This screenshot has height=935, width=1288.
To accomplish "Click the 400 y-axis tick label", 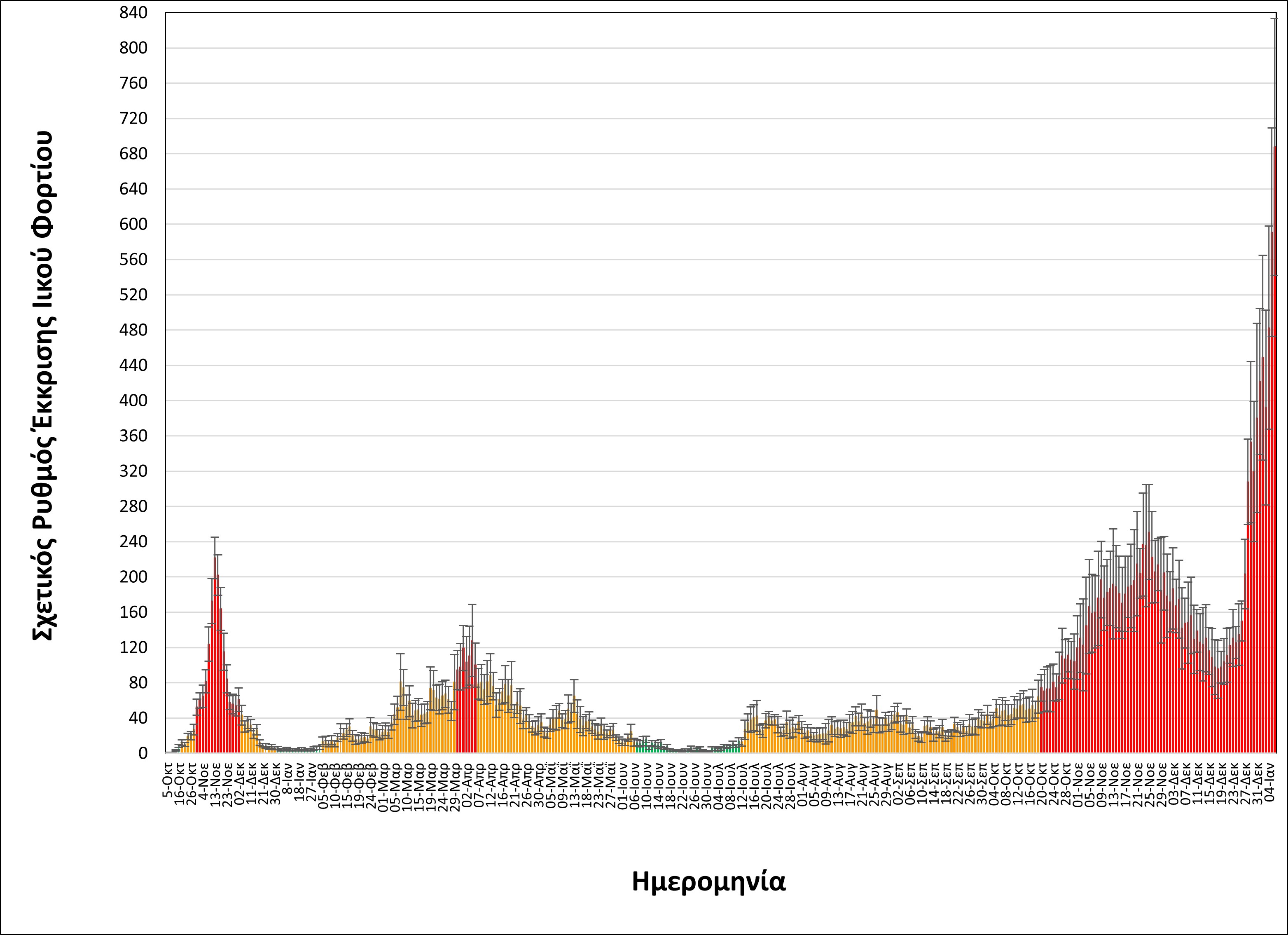I will 133,401.
